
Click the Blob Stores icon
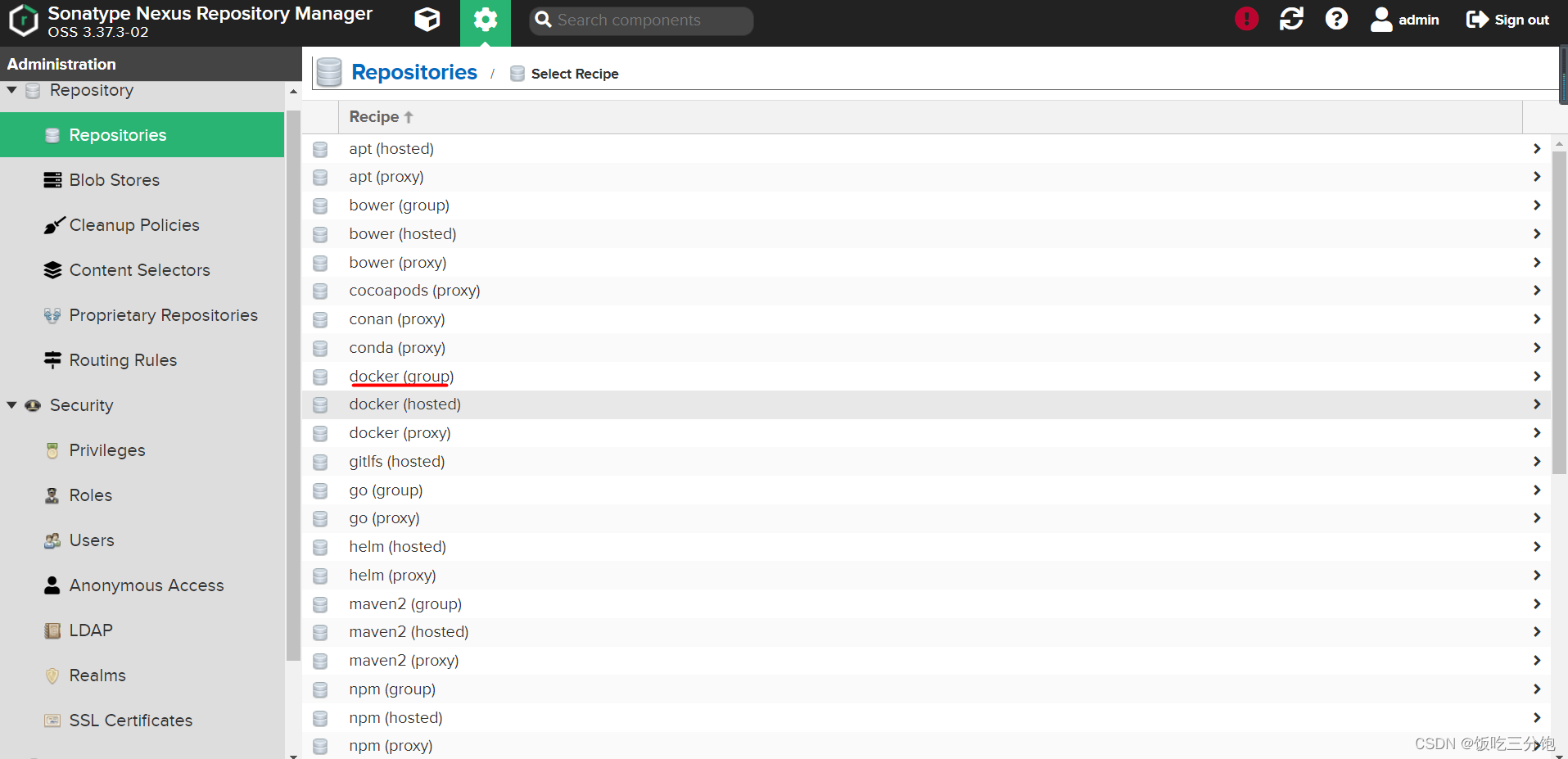coord(52,180)
